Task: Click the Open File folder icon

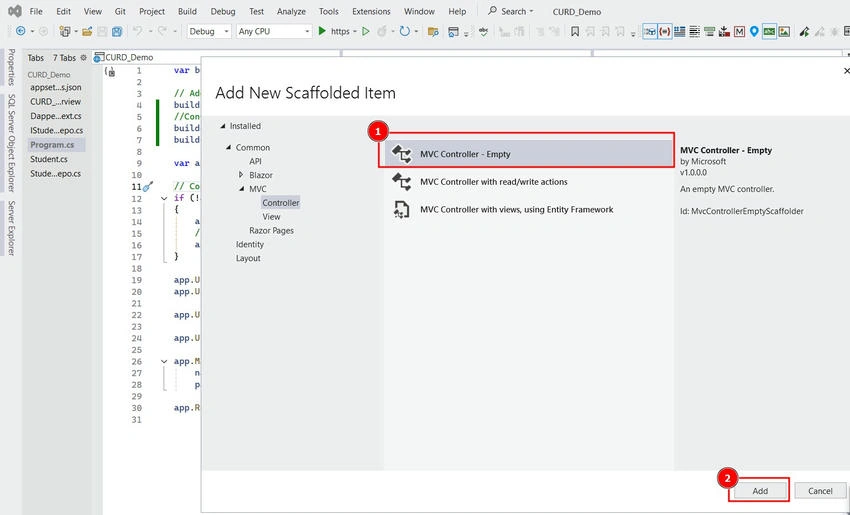Action: pos(87,31)
